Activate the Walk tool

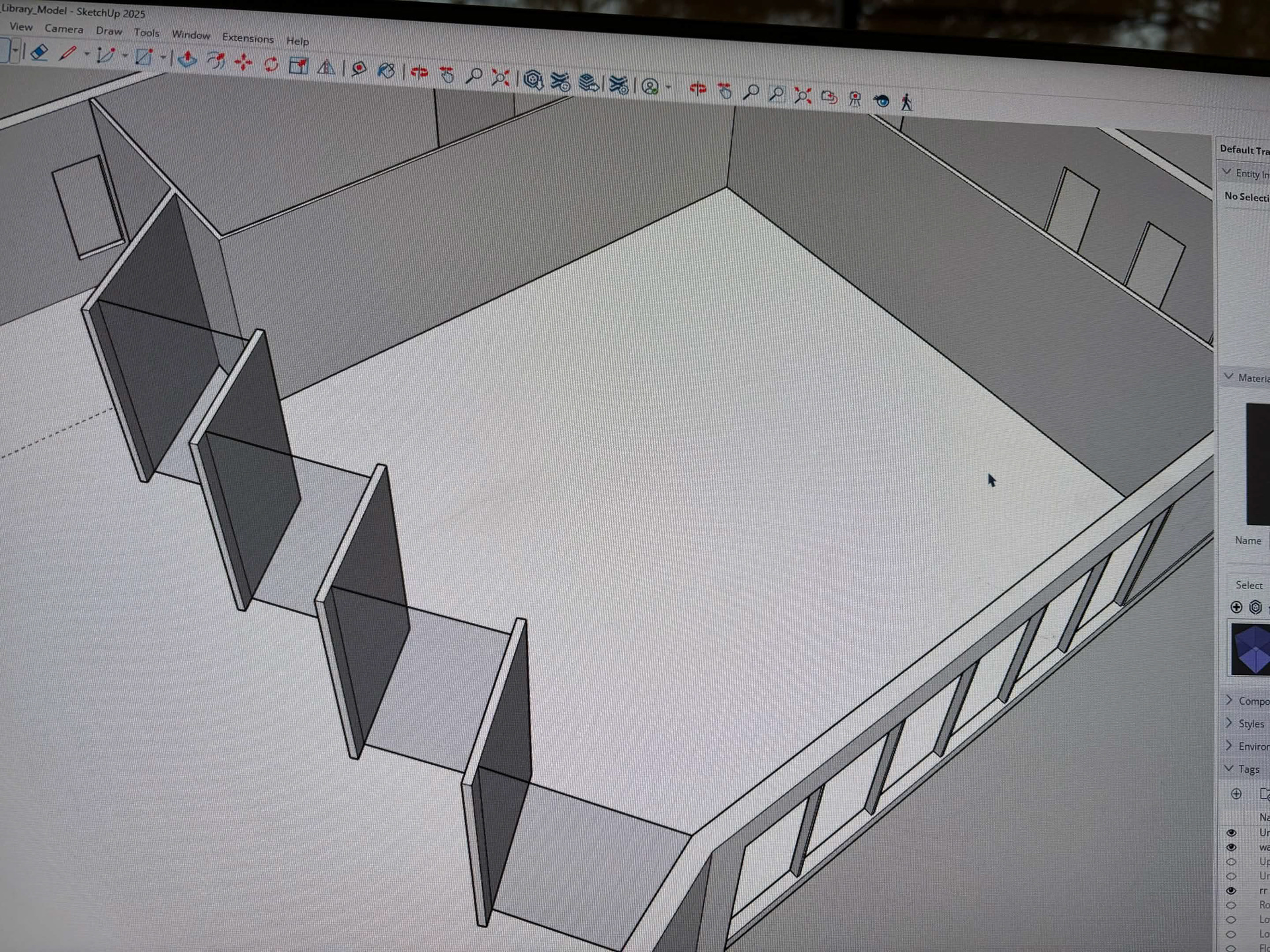click(906, 102)
